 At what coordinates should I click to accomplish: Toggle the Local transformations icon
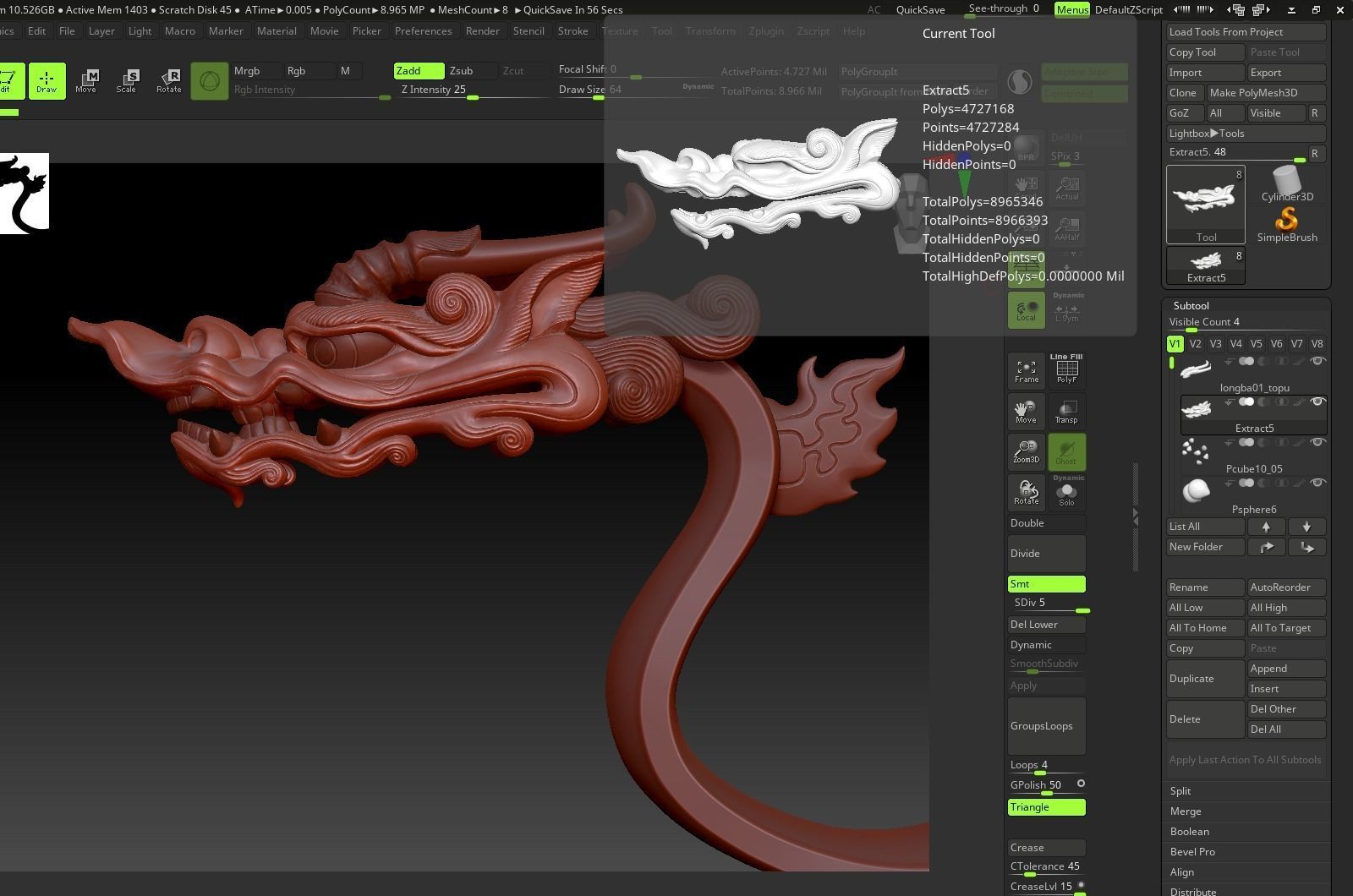click(x=1026, y=309)
